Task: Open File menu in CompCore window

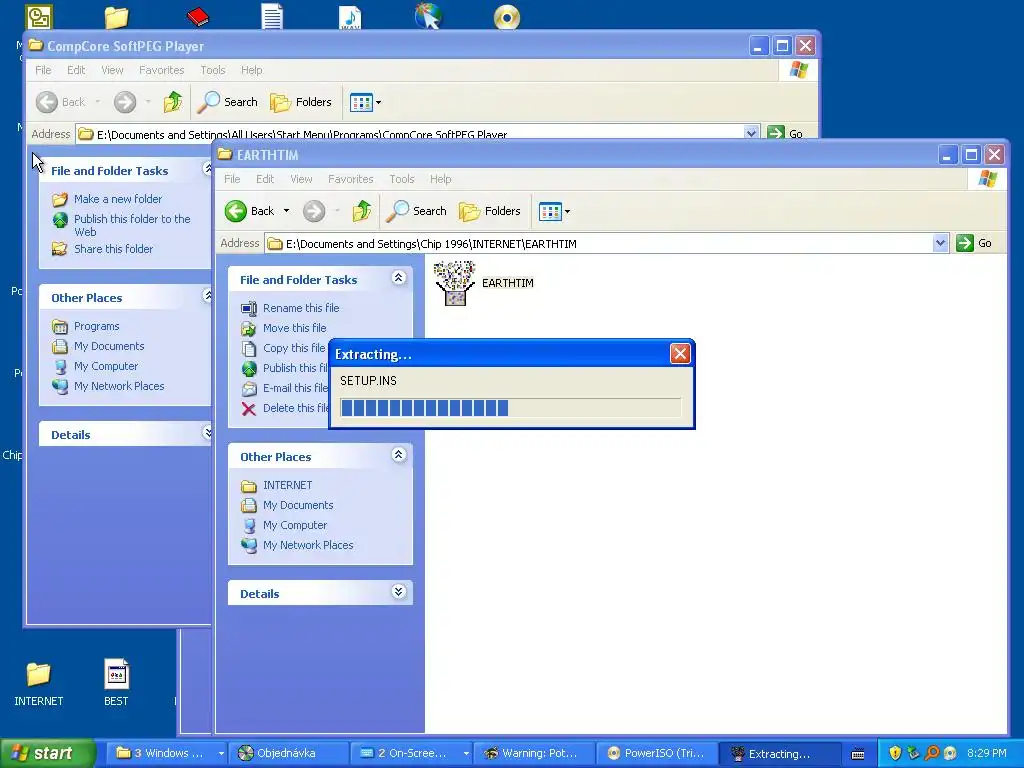Action: click(43, 70)
